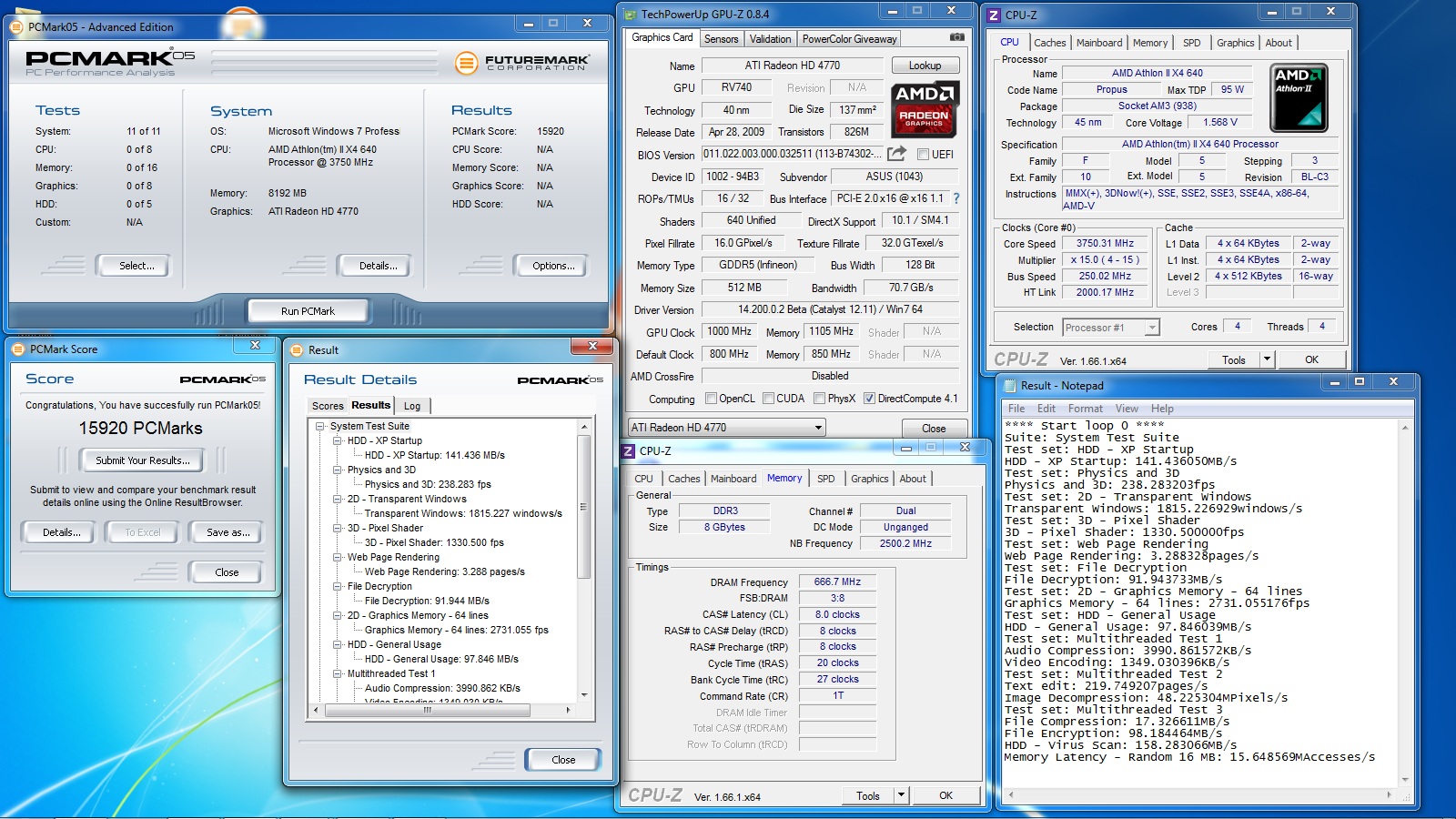Collapse the Web Page Rendering node
1456x819 pixels.
(x=338, y=557)
